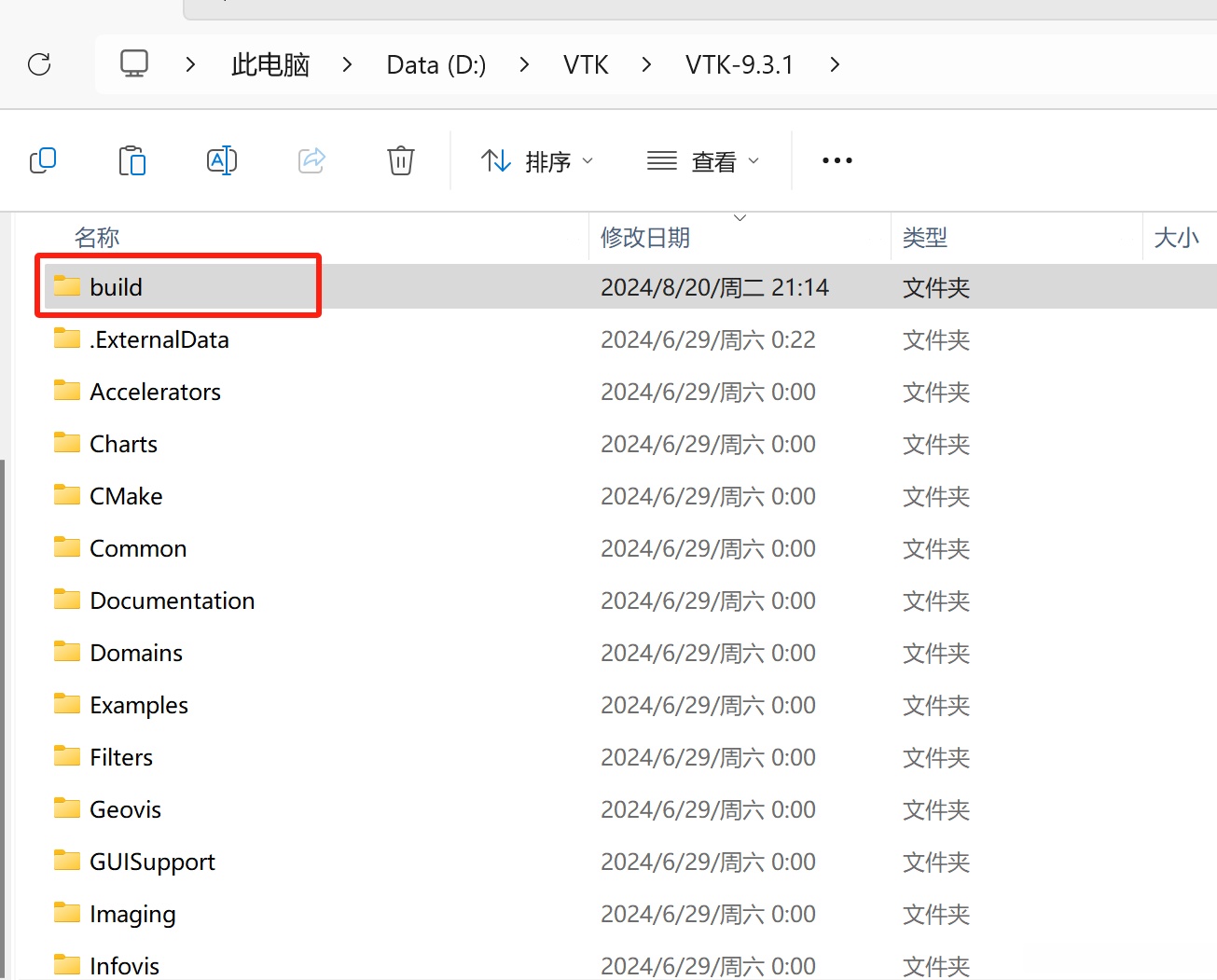Image resolution: width=1217 pixels, height=980 pixels.
Task: Sort by 修改日期 column header
Action: coord(645,238)
